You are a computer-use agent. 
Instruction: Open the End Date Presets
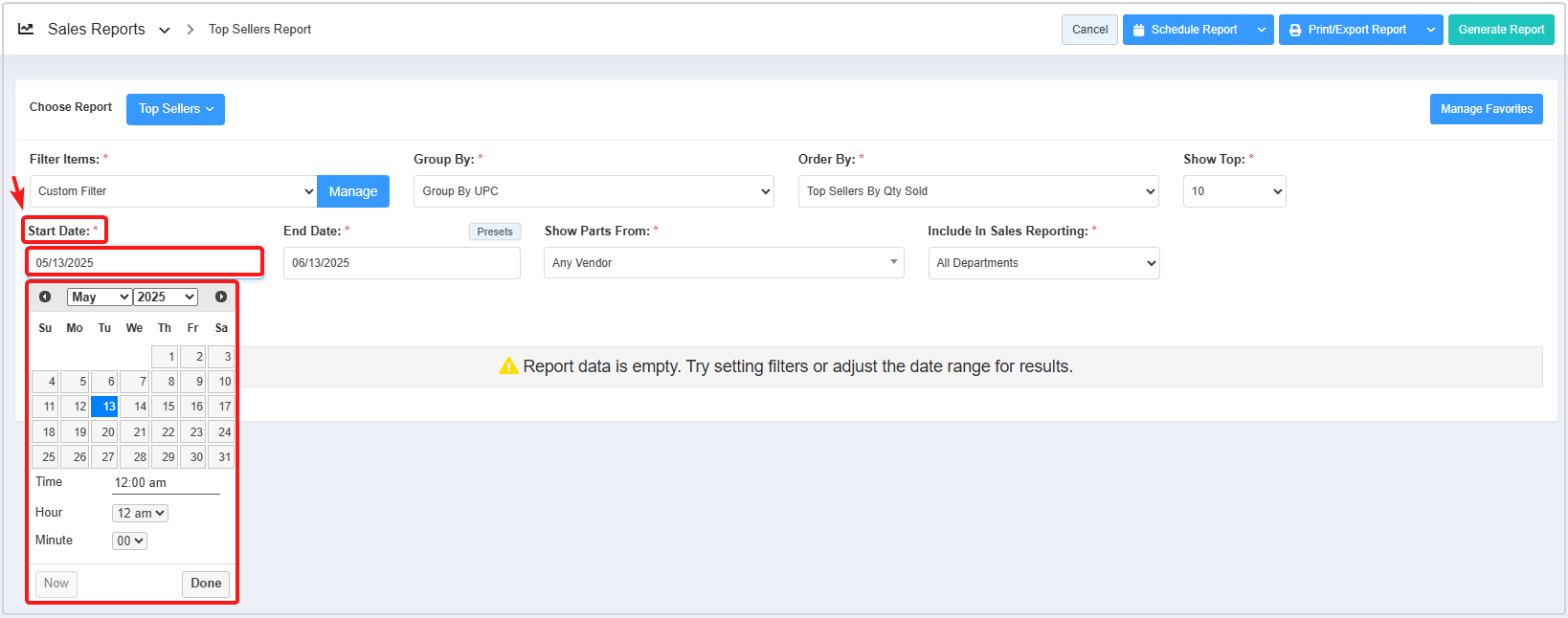click(494, 232)
